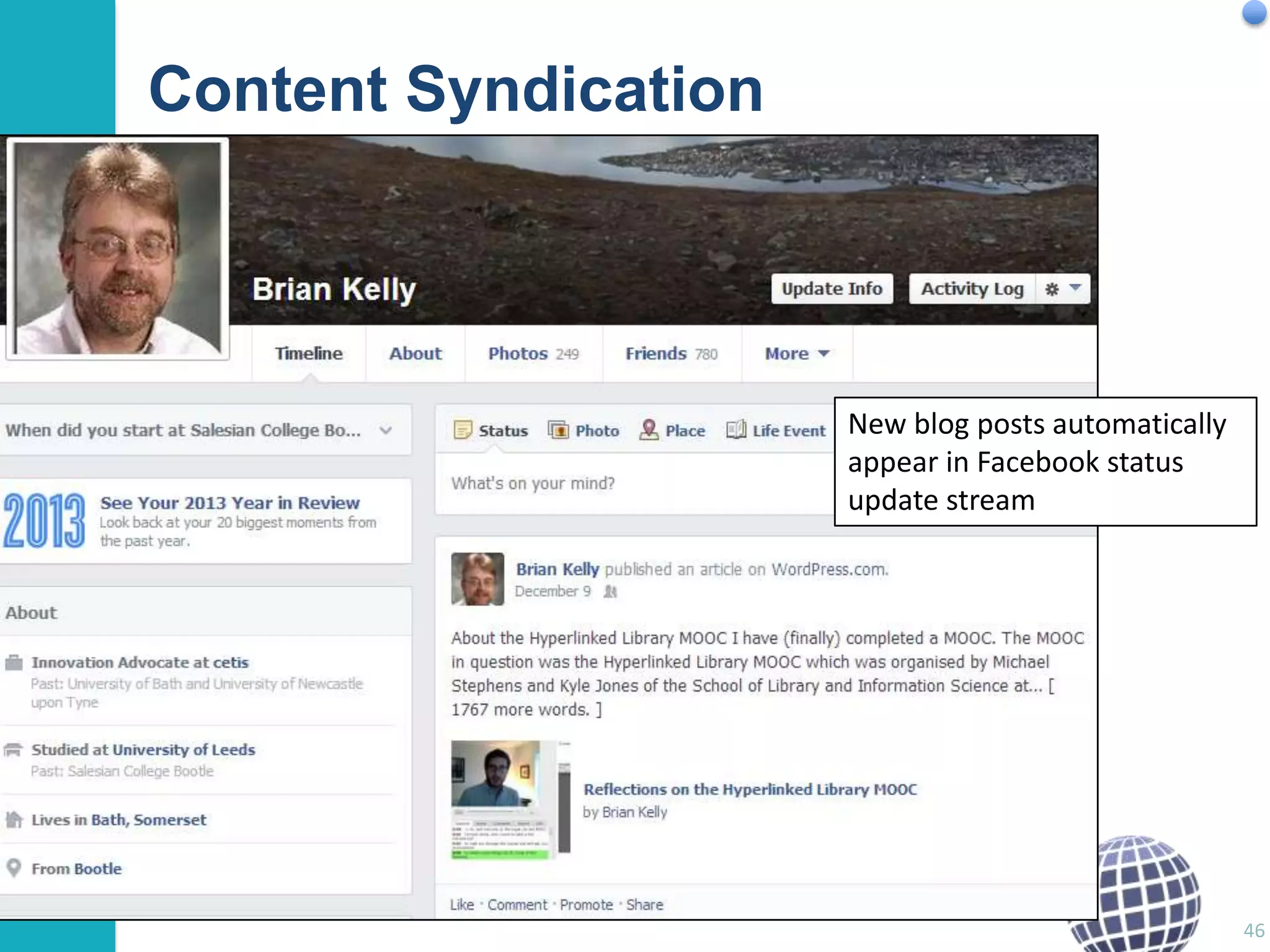1270x952 pixels.
Task: Click the Bath, Somerset link
Action: tap(149, 820)
